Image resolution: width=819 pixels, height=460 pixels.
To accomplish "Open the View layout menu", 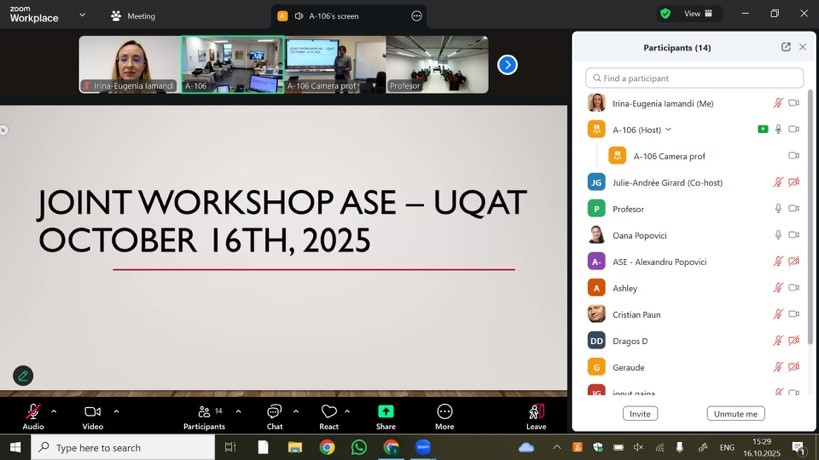I will pyautogui.click(x=698, y=14).
